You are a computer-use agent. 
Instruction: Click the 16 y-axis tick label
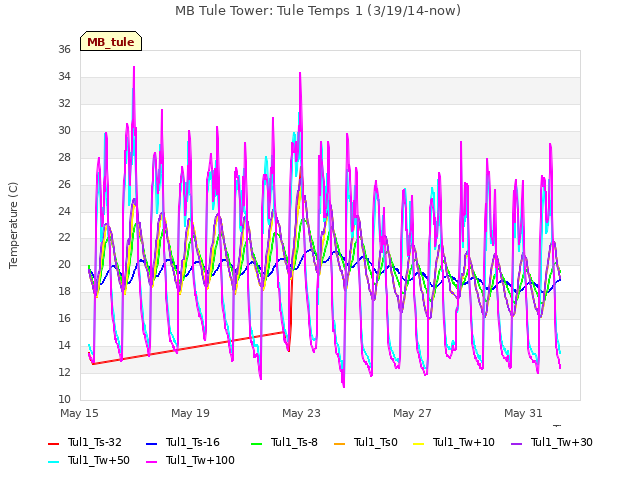tap(64, 318)
